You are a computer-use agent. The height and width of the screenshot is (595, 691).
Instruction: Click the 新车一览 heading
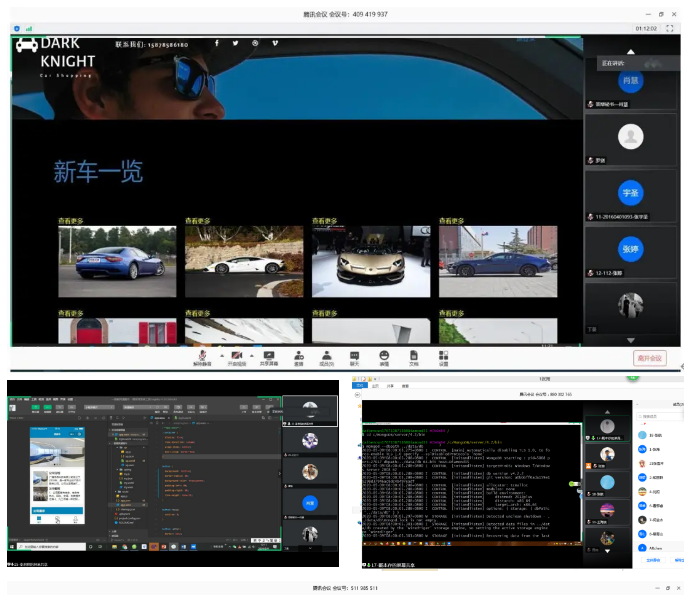click(x=98, y=171)
